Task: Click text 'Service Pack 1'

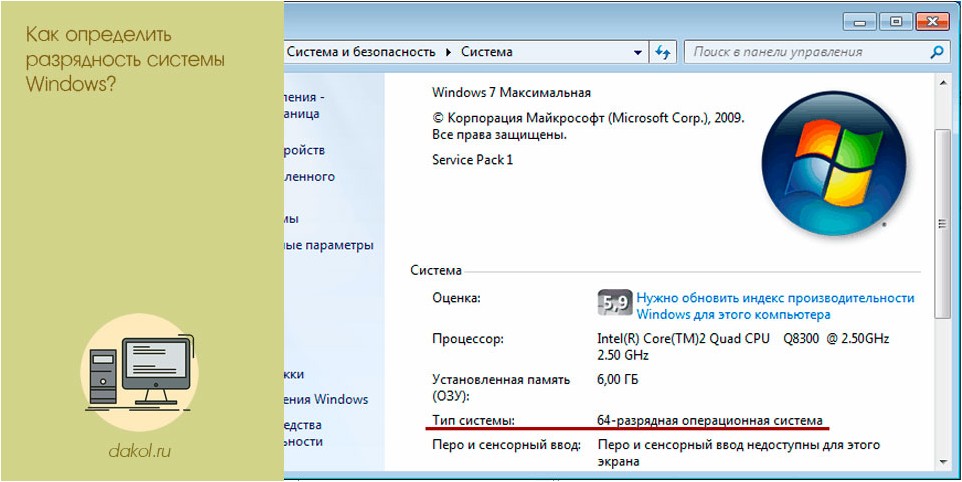Action: coord(472,160)
